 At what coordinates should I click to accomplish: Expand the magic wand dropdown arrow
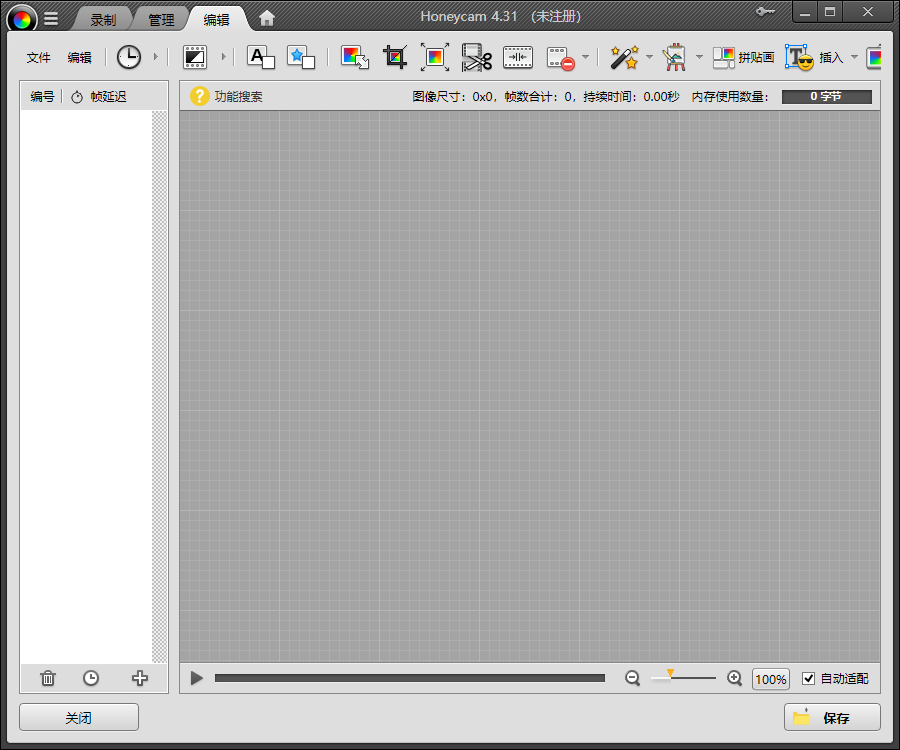coord(649,57)
